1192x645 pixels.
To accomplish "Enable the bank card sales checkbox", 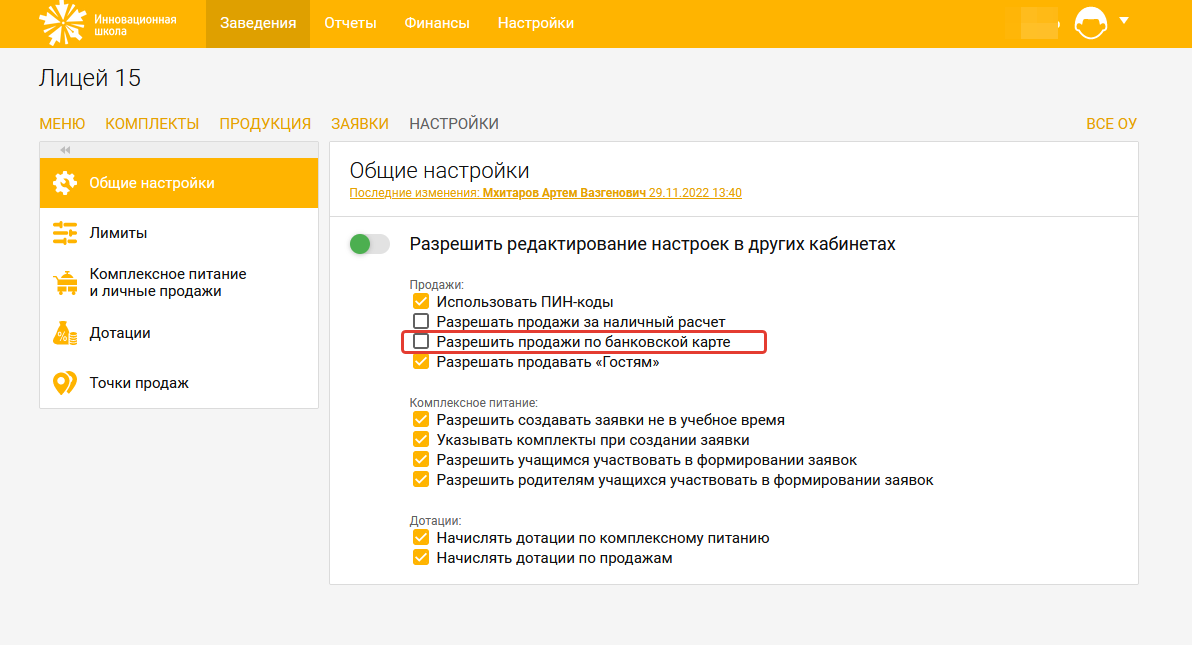I will click(x=421, y=342).
